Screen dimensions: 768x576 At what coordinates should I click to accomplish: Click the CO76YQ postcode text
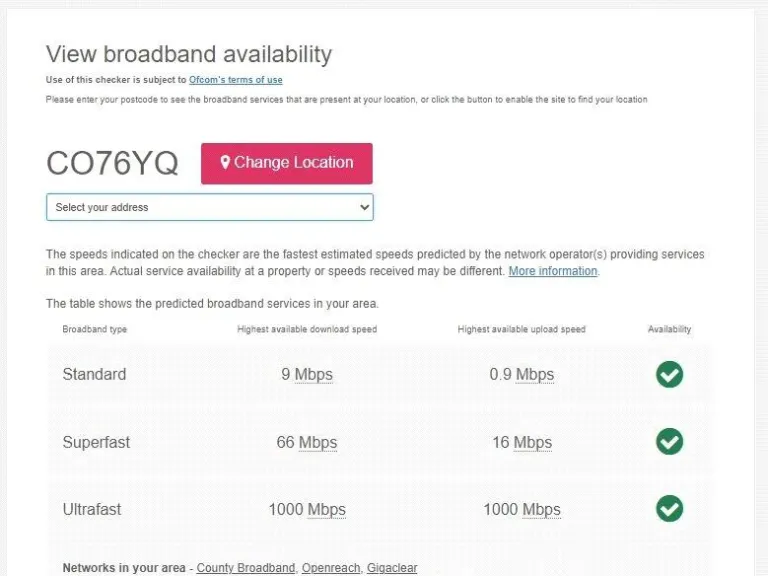[x=112, y=163]
